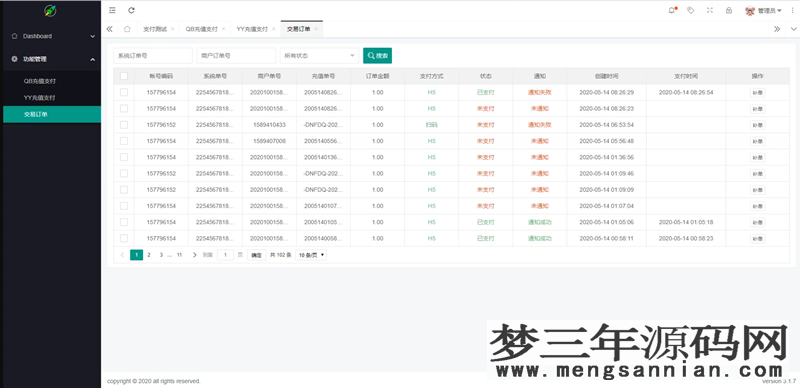Click the 商户订单号 input field
This screenshot has width=800, height=388.
[x=236, y=56]
